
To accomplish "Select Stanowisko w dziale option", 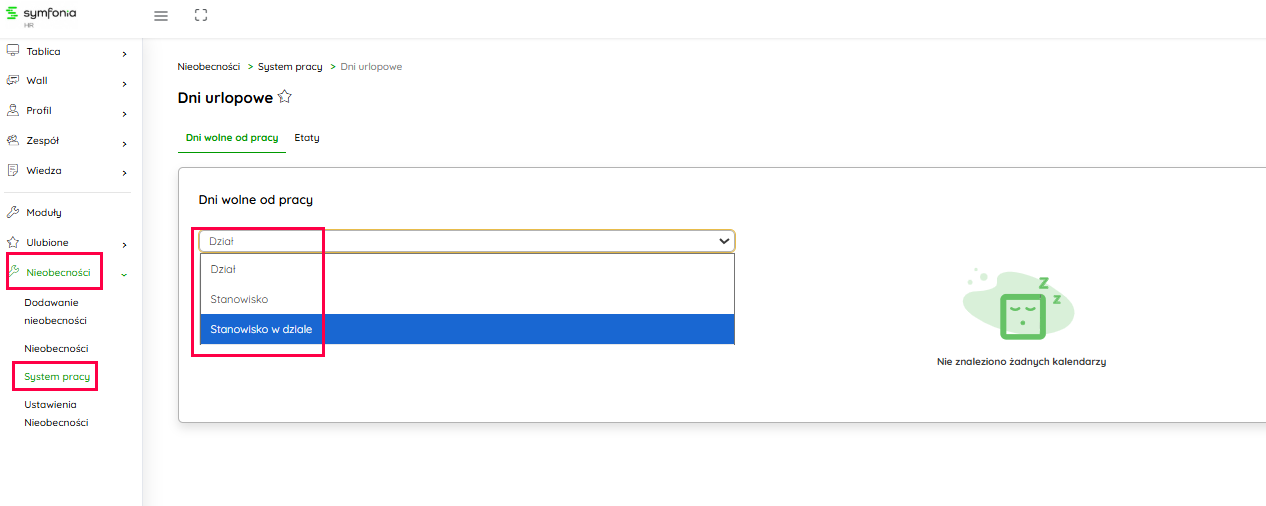I will tap(467, 329).
